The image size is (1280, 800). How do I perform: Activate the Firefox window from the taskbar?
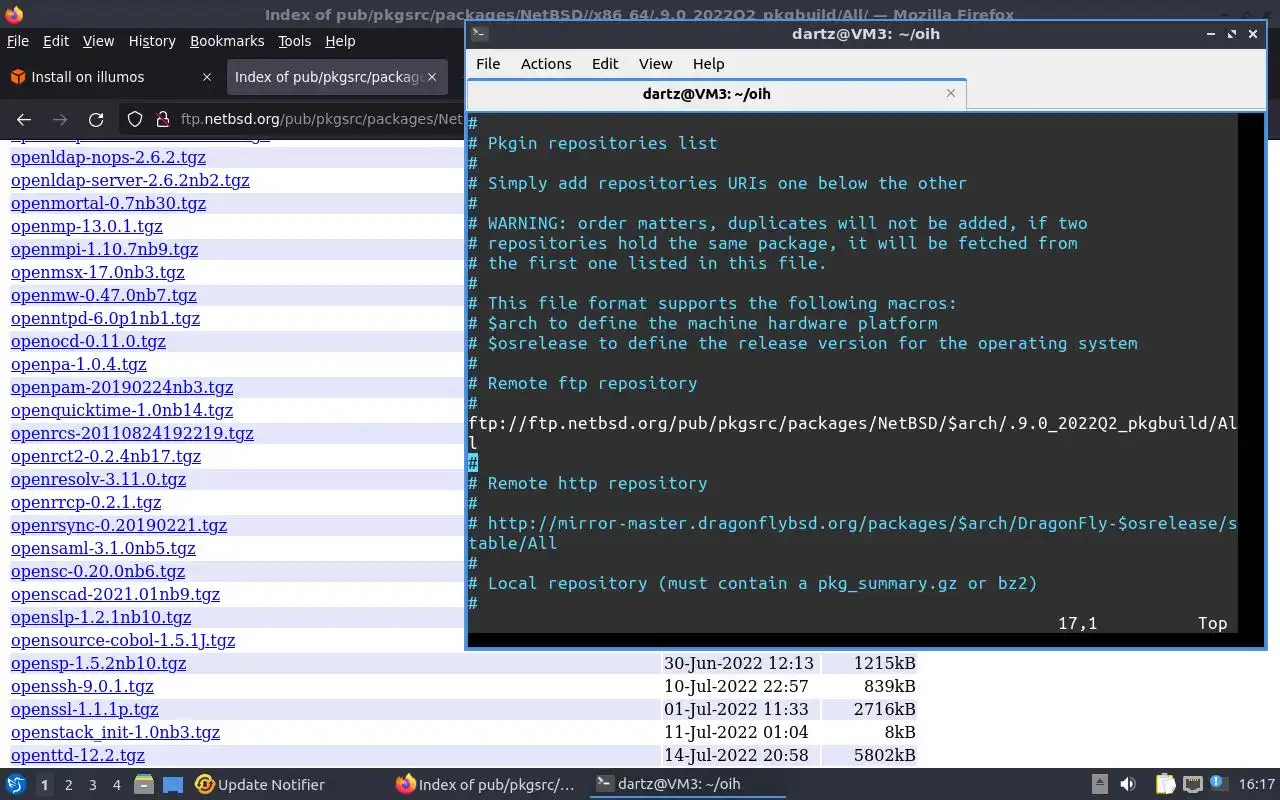[x=486, y=785]
